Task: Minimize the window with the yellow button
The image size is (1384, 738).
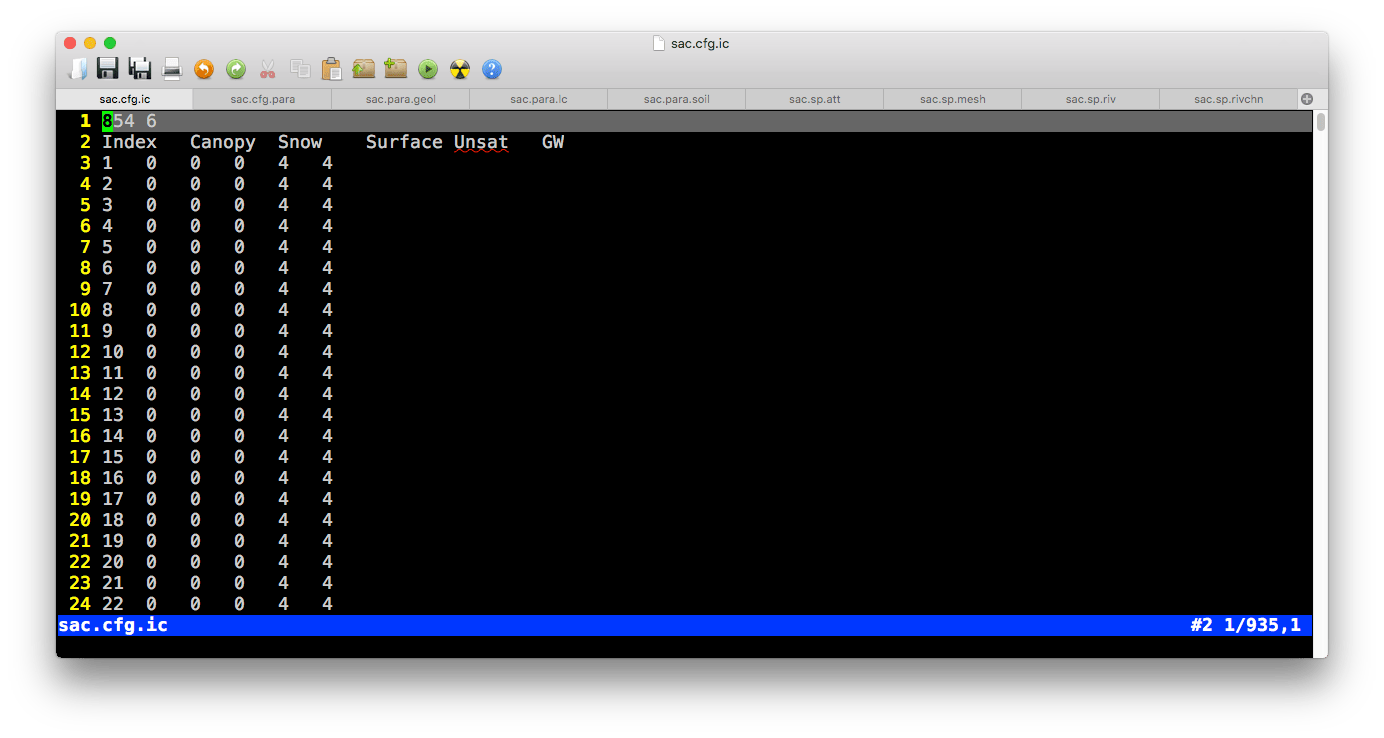Action: [90, 43]
